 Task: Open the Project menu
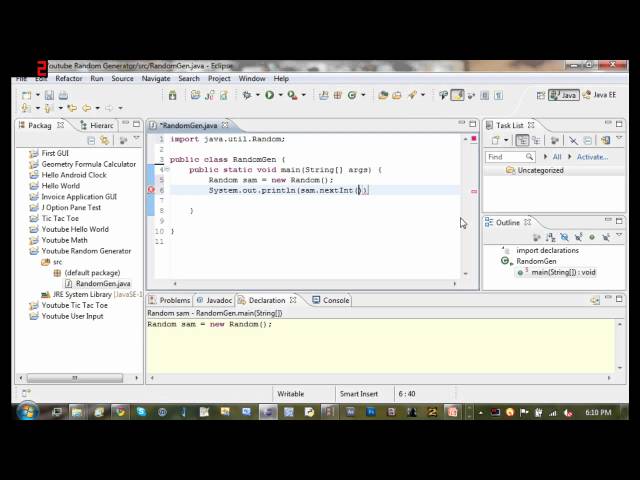(x=219, y=78)
